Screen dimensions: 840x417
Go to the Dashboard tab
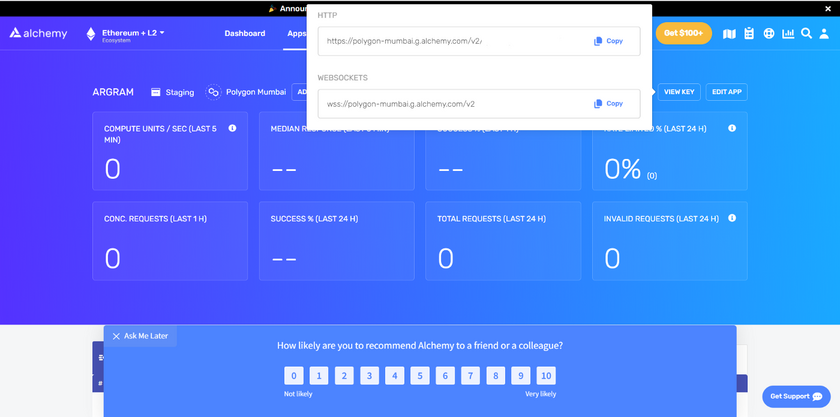coord(245,33)
